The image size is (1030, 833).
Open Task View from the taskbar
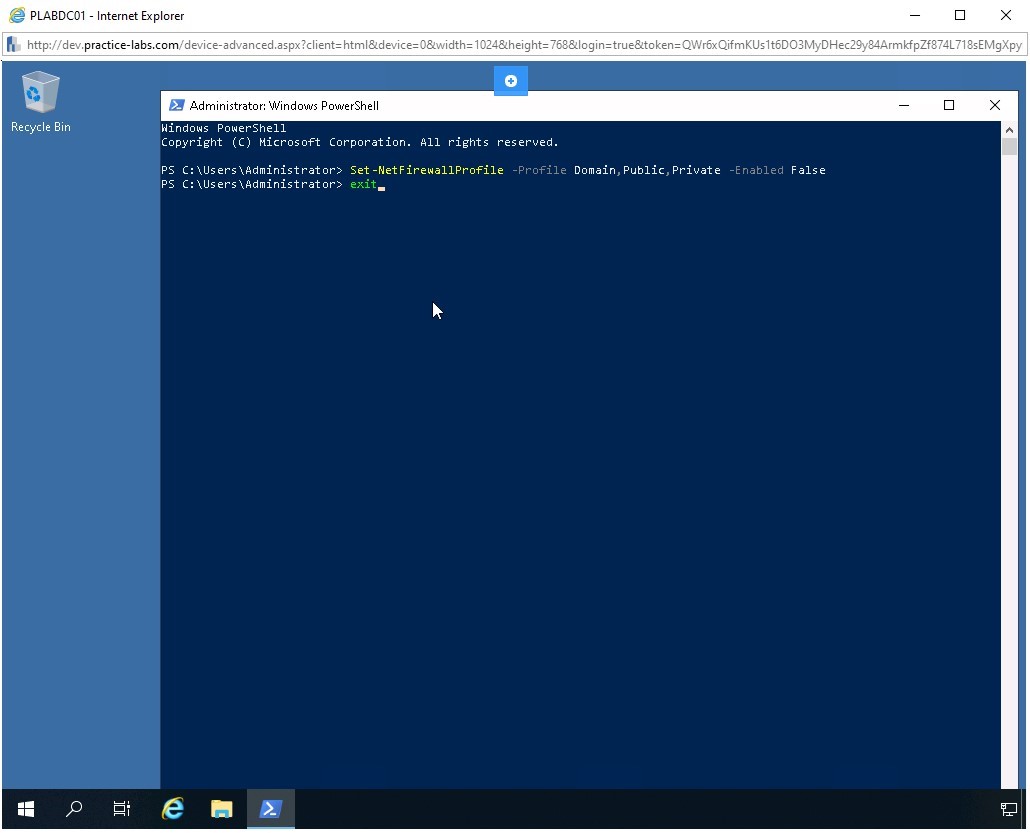click(122, 809)
